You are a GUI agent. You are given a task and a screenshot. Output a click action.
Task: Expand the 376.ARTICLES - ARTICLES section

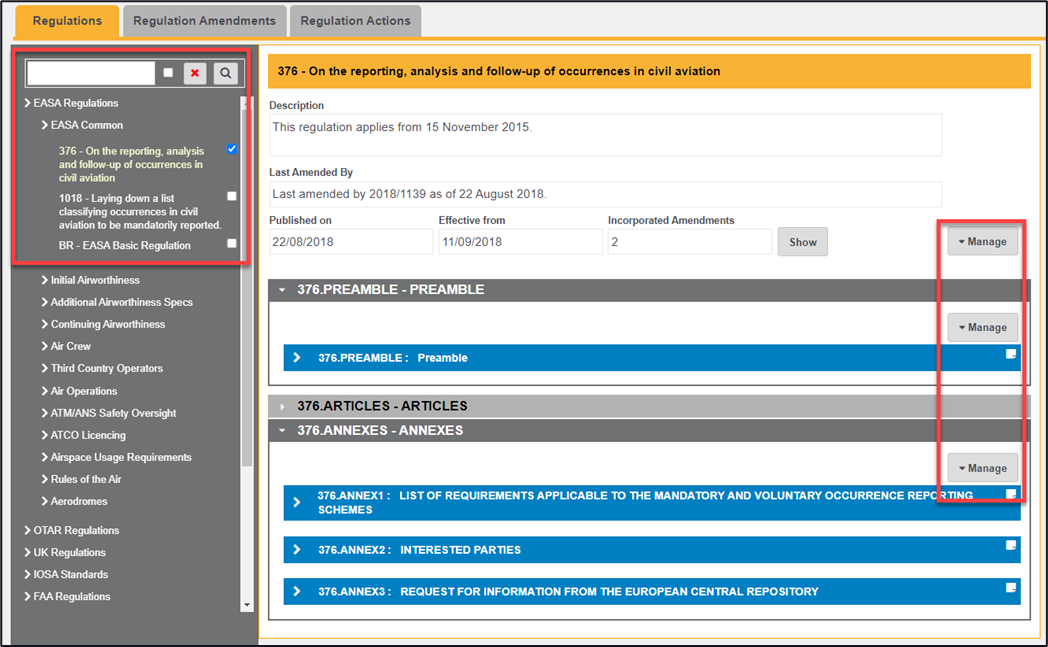pyautogui.click(x=282, y=407)
